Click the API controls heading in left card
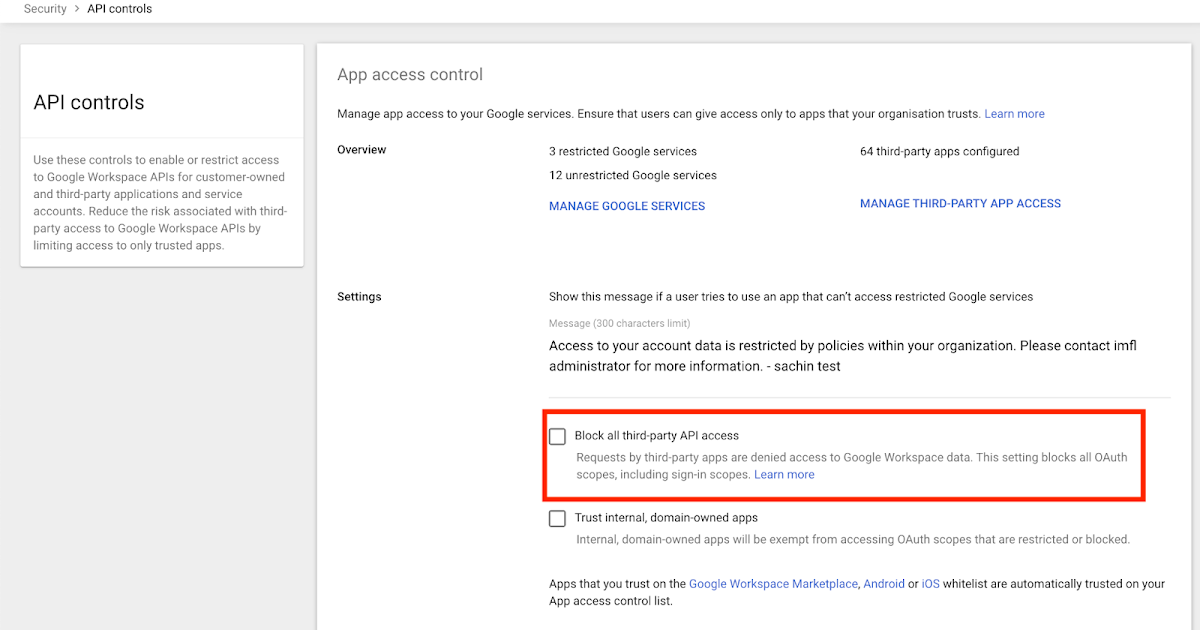Screen dimensions: 1200x630 [89, 102]
